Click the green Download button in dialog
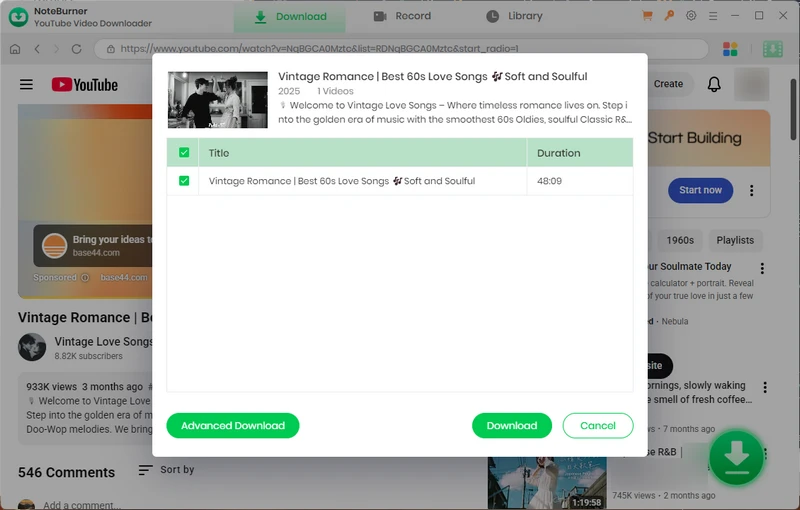The width and height of the screenshot is (800, 510). click(512, 425)
